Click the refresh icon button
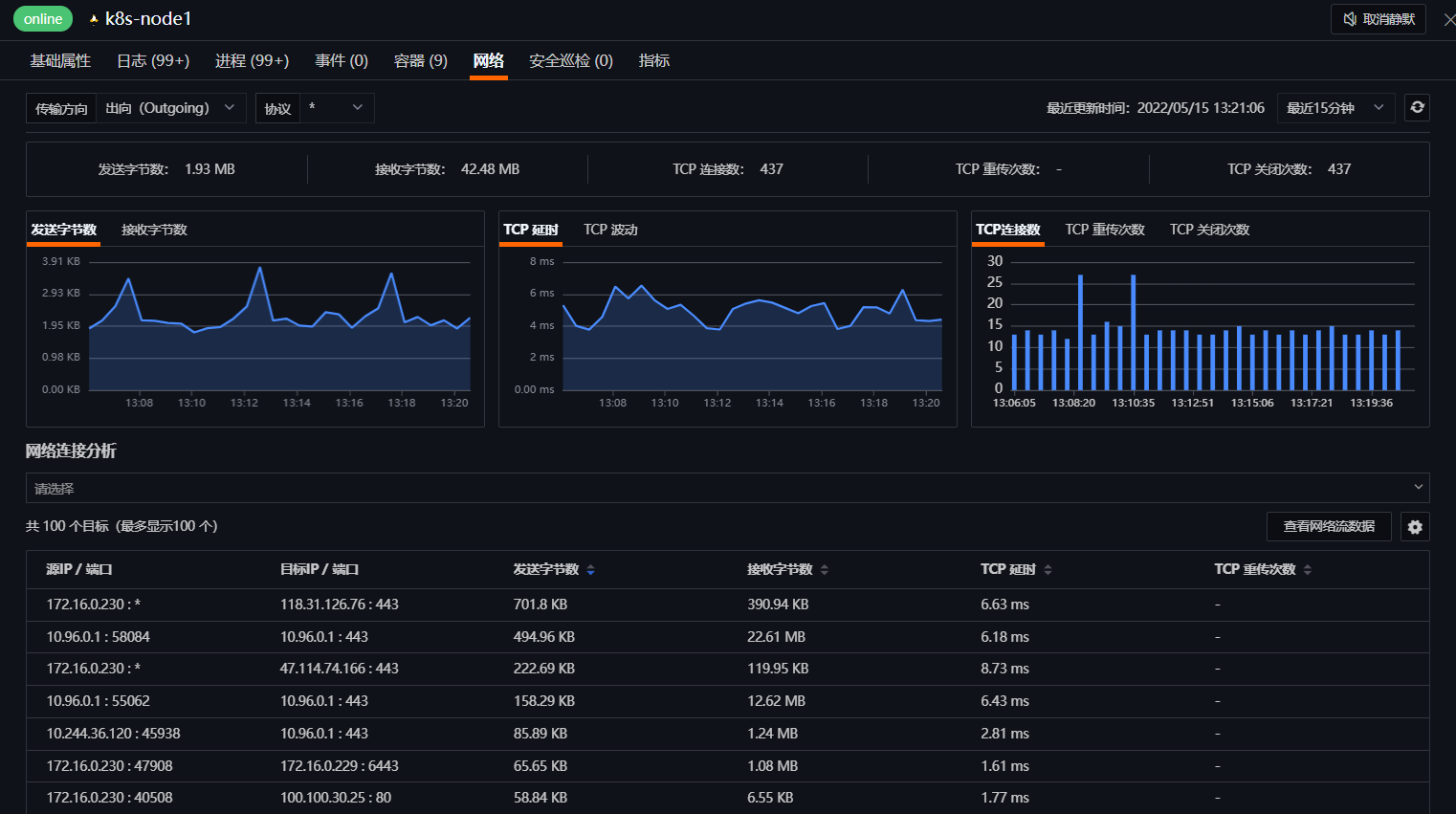Viewport: 1456px width, 814px height. coord(1417,108)
